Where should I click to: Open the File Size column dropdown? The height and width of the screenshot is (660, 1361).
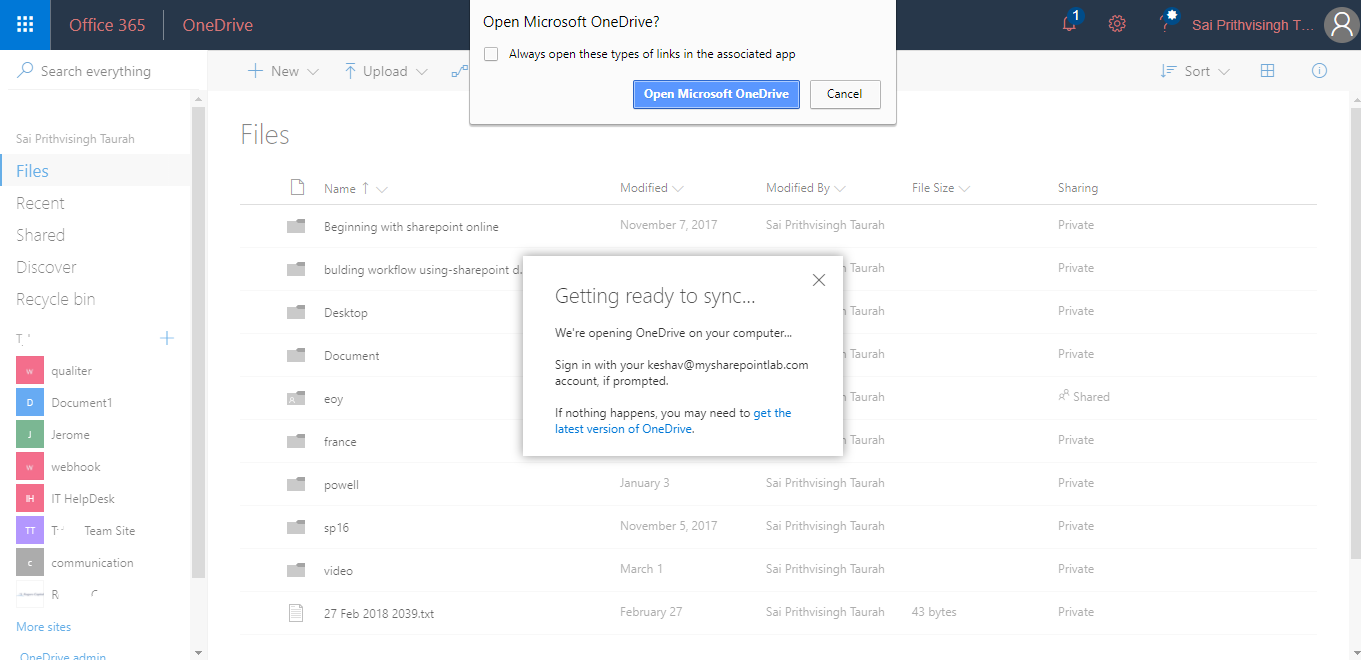964,188
